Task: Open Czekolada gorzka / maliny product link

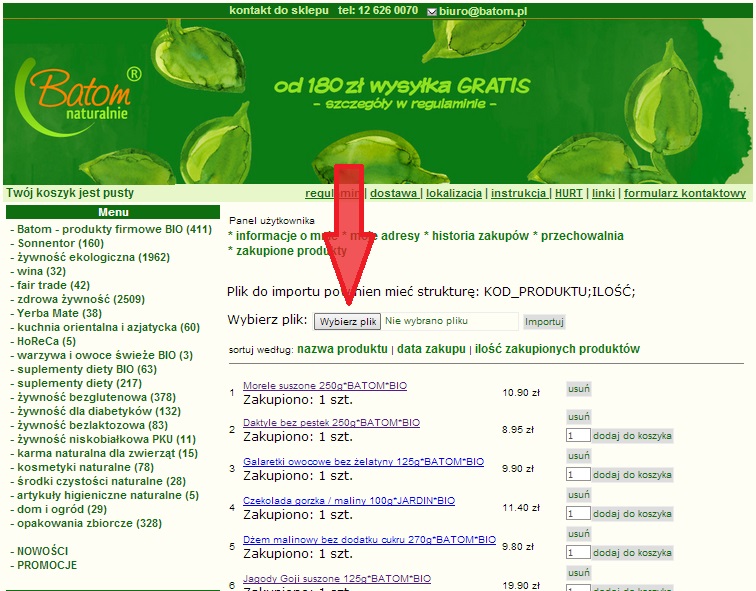Action: (349, 501)
